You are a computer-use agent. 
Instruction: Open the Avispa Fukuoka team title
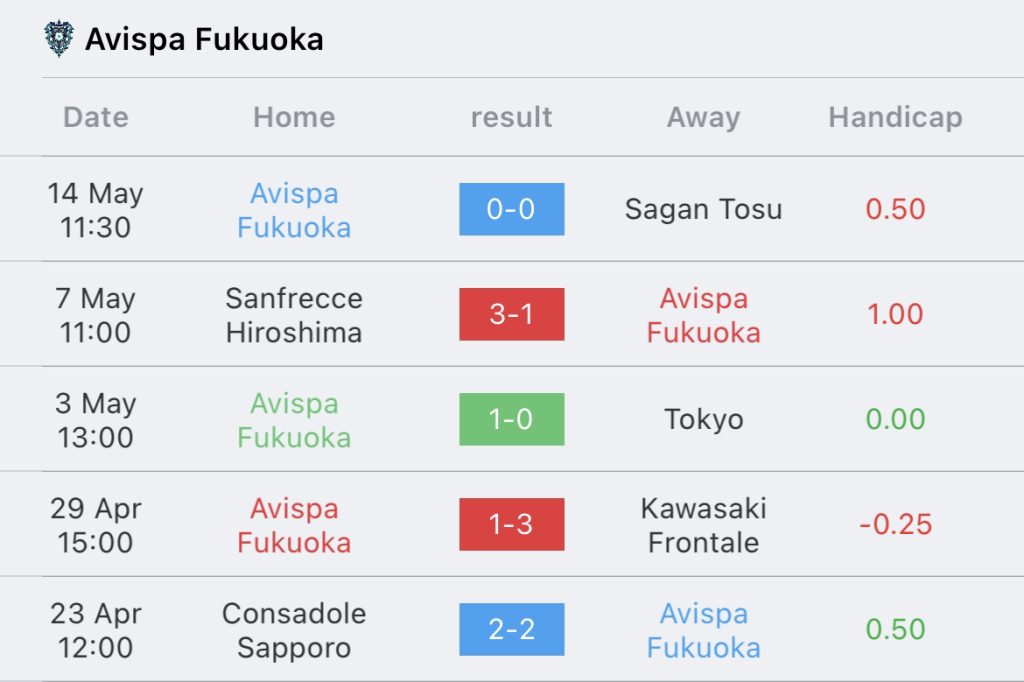tap(204, 39)
